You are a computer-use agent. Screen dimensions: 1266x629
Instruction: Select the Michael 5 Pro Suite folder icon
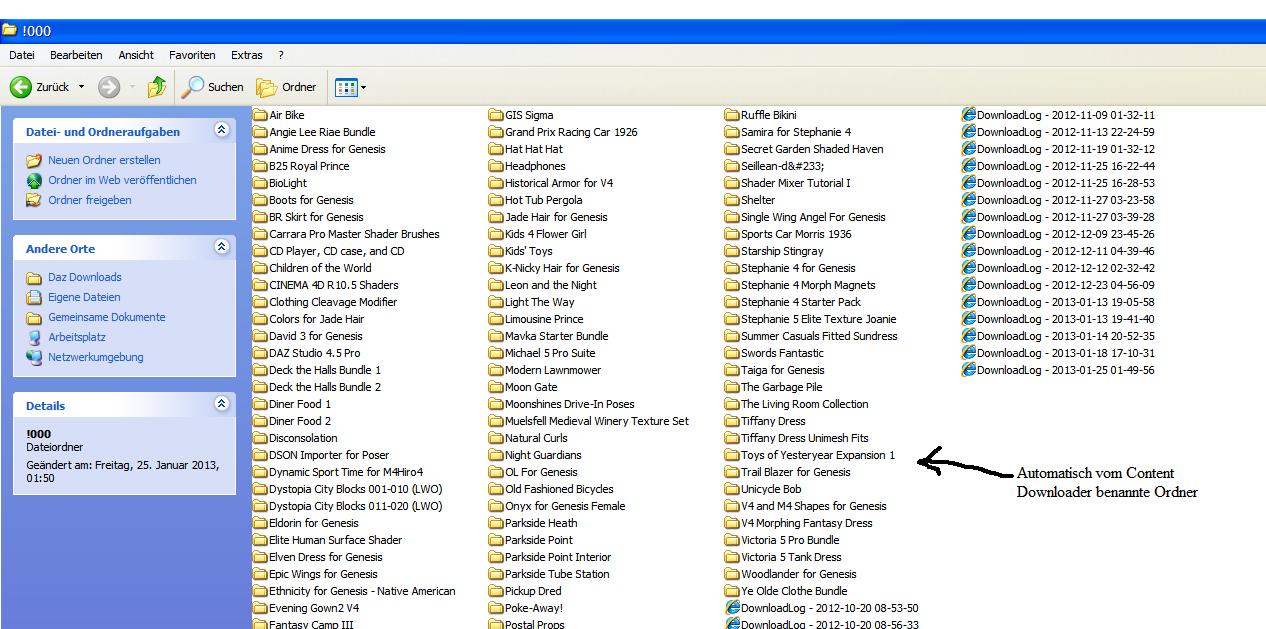tap(496, 353)
